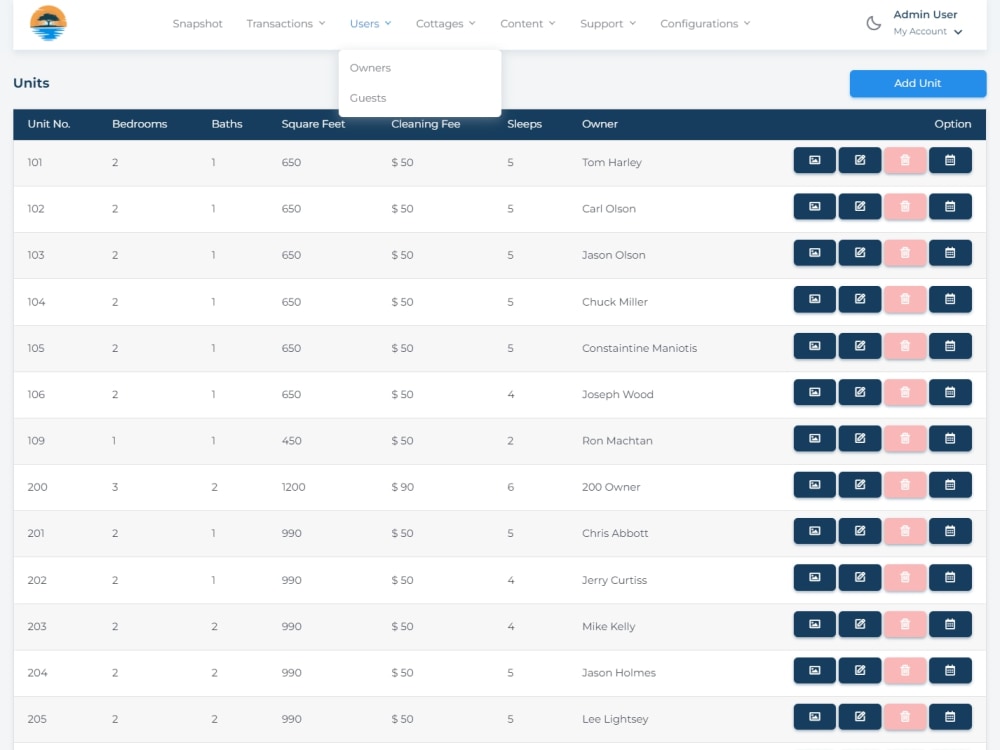Viewport: 1000px width, 750px height.
Task: Edit Carl Olson's unit 102
Action: [860, 207]
